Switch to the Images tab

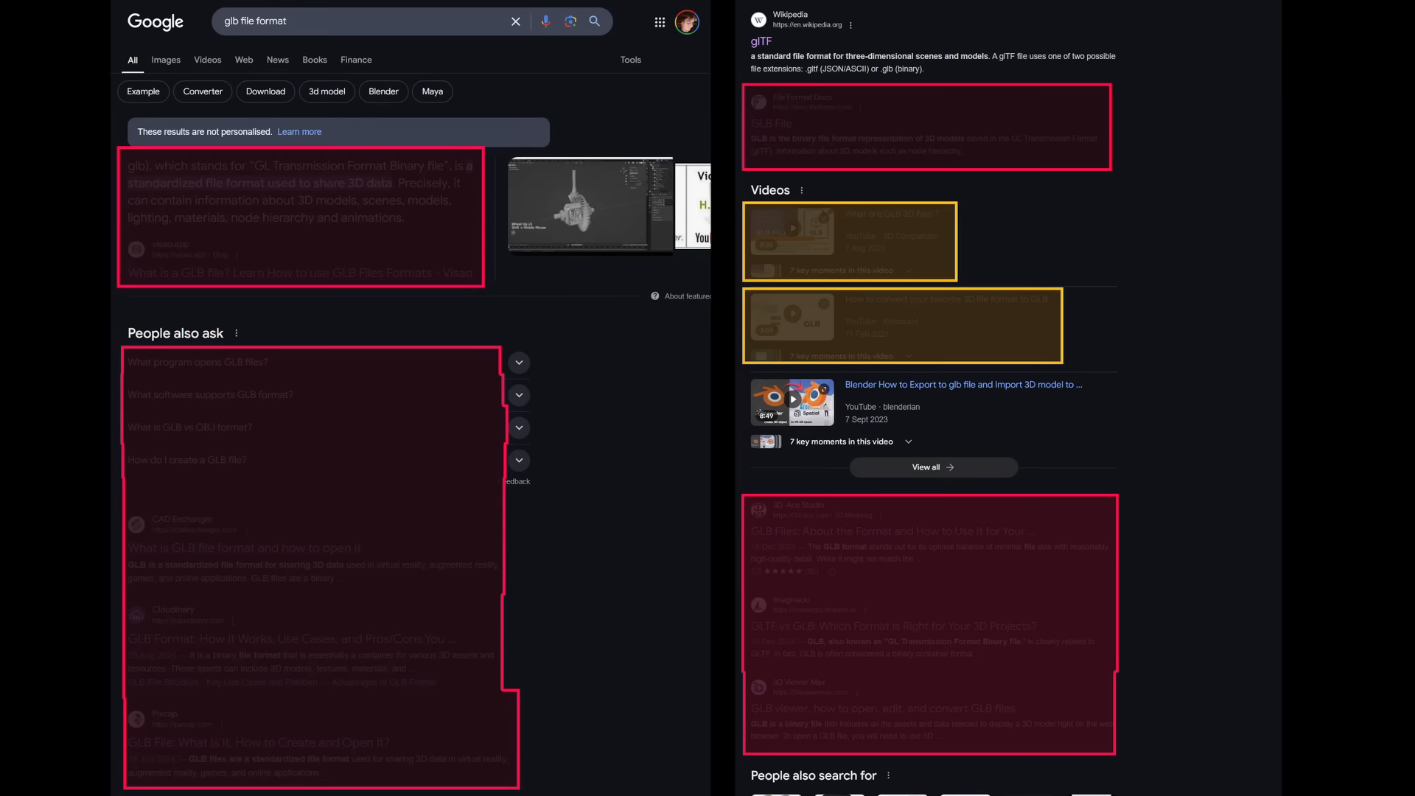point(166,60)
